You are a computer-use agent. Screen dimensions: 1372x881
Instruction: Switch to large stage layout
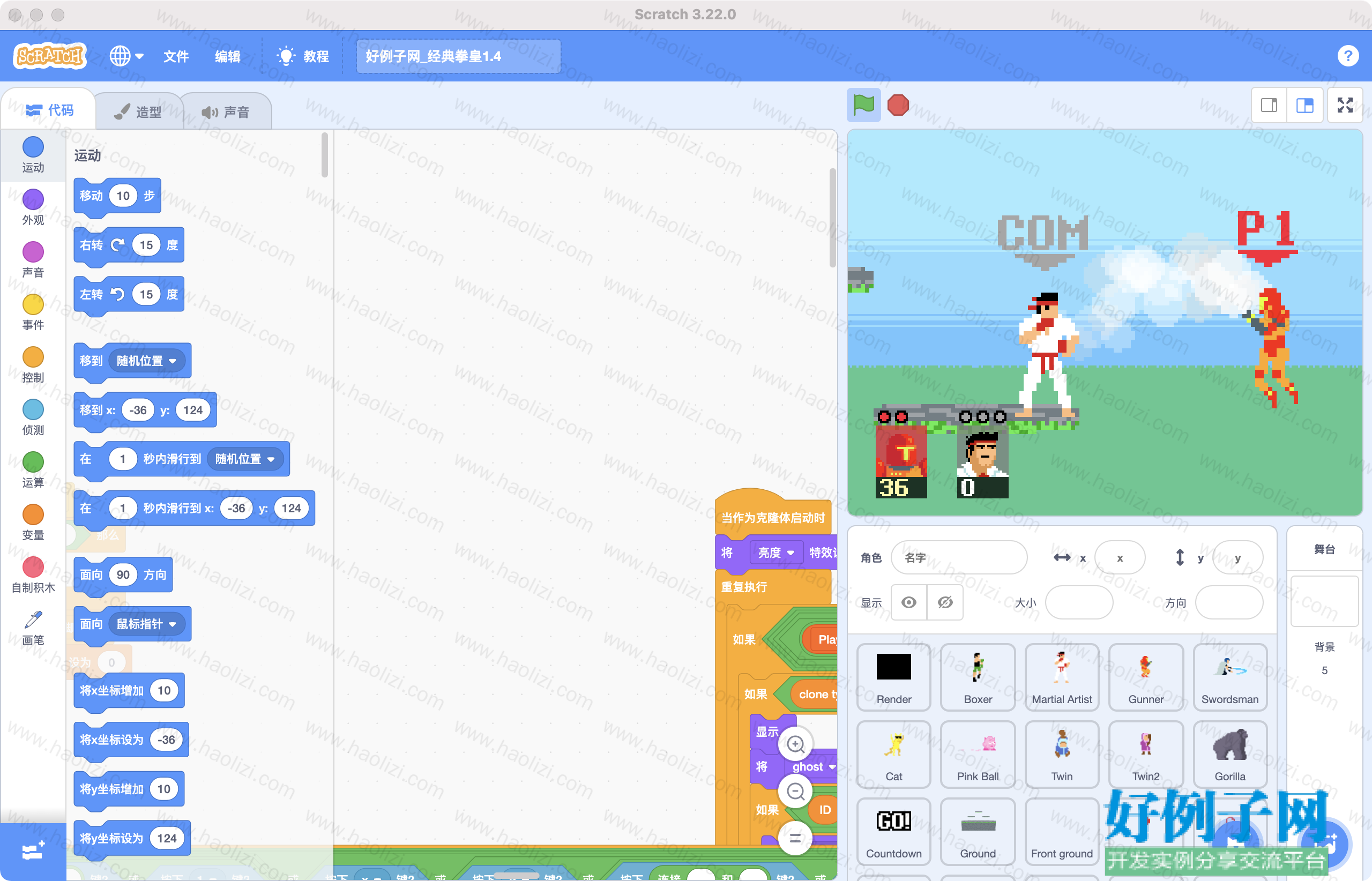pyautogui.click(x=1304, y=105)
